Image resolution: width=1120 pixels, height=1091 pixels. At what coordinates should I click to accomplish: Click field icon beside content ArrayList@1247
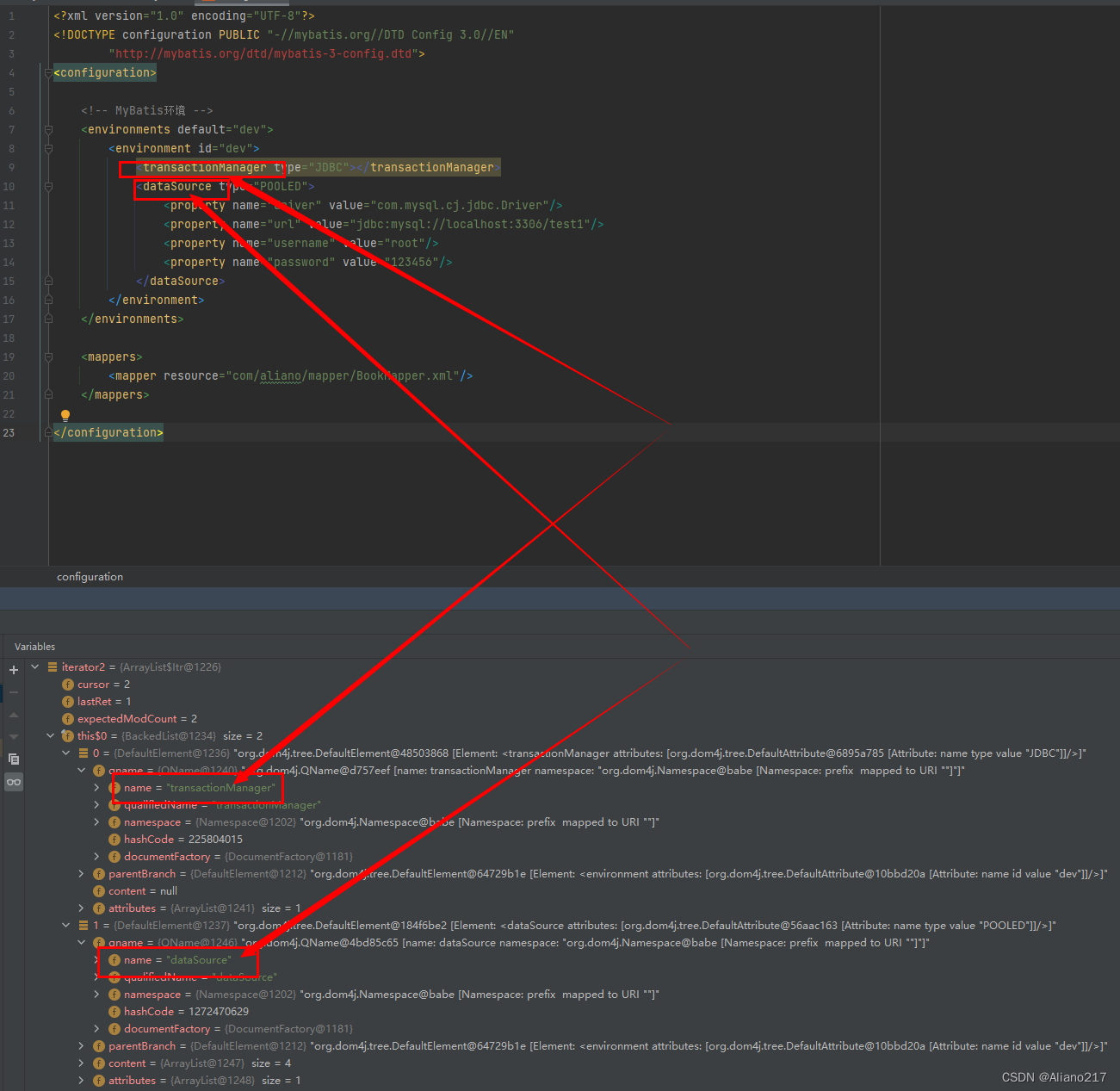[x=99, y=1063]
